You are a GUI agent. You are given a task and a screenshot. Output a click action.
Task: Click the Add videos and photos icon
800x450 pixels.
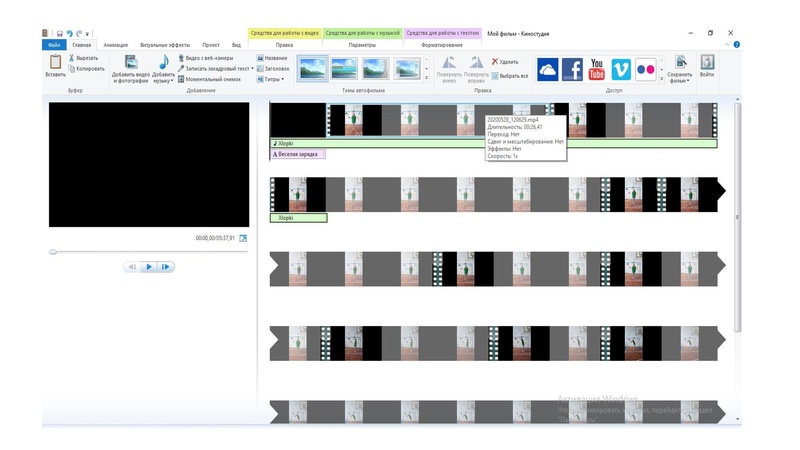(x=130, y=64)
